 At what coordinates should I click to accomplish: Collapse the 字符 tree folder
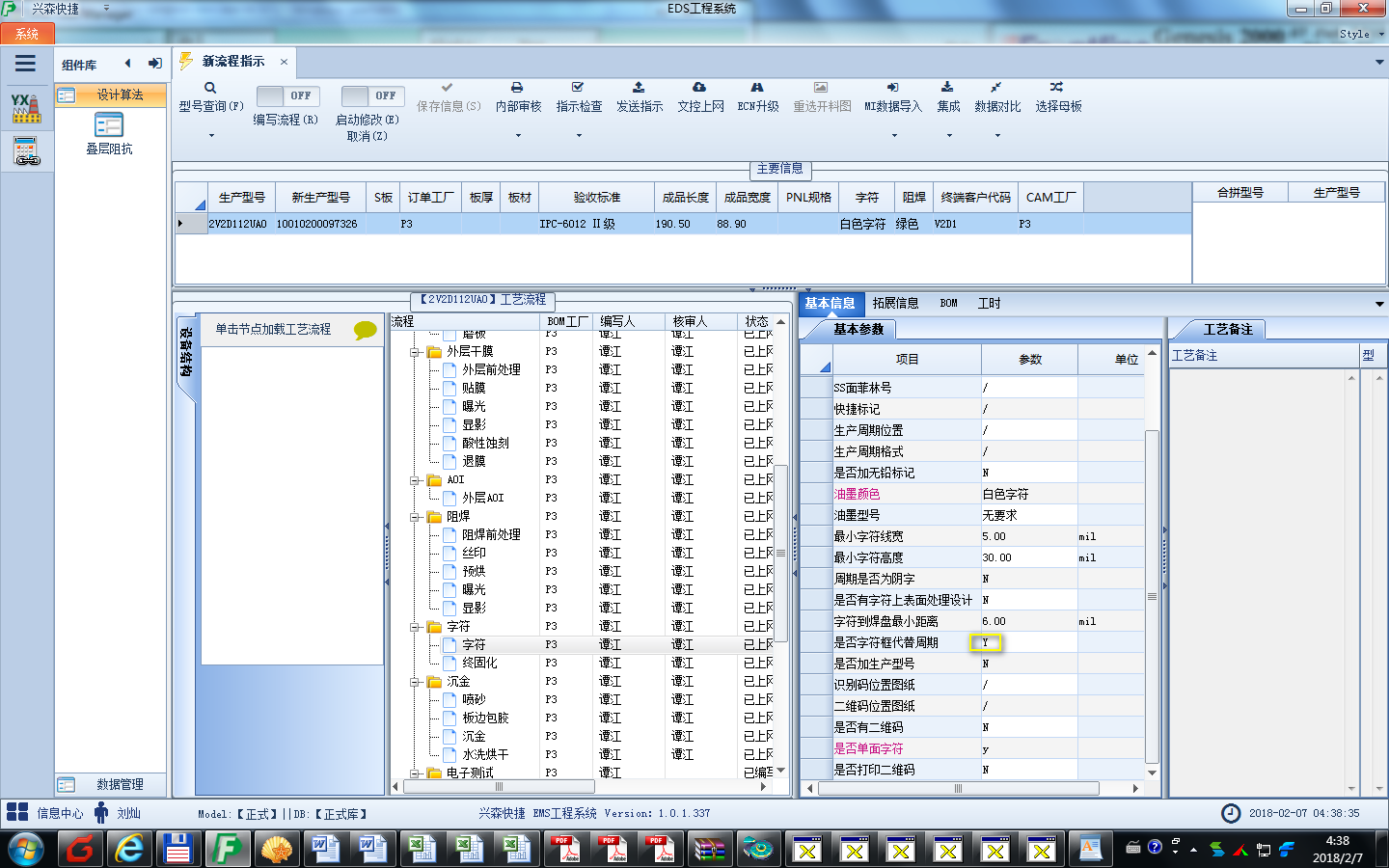415,627
